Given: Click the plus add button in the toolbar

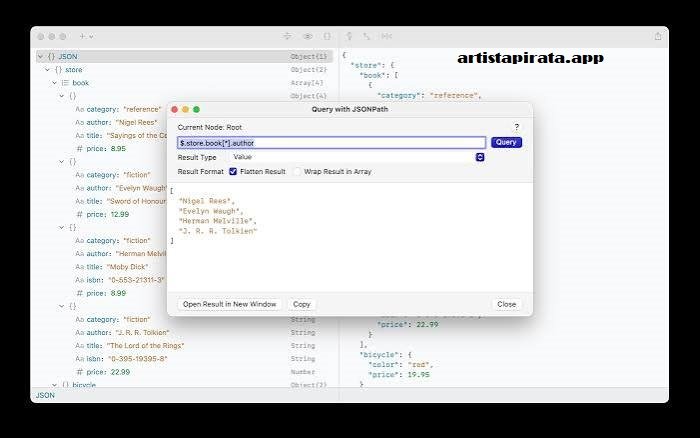Looking at the screenshot, I should tap(82, 37).
